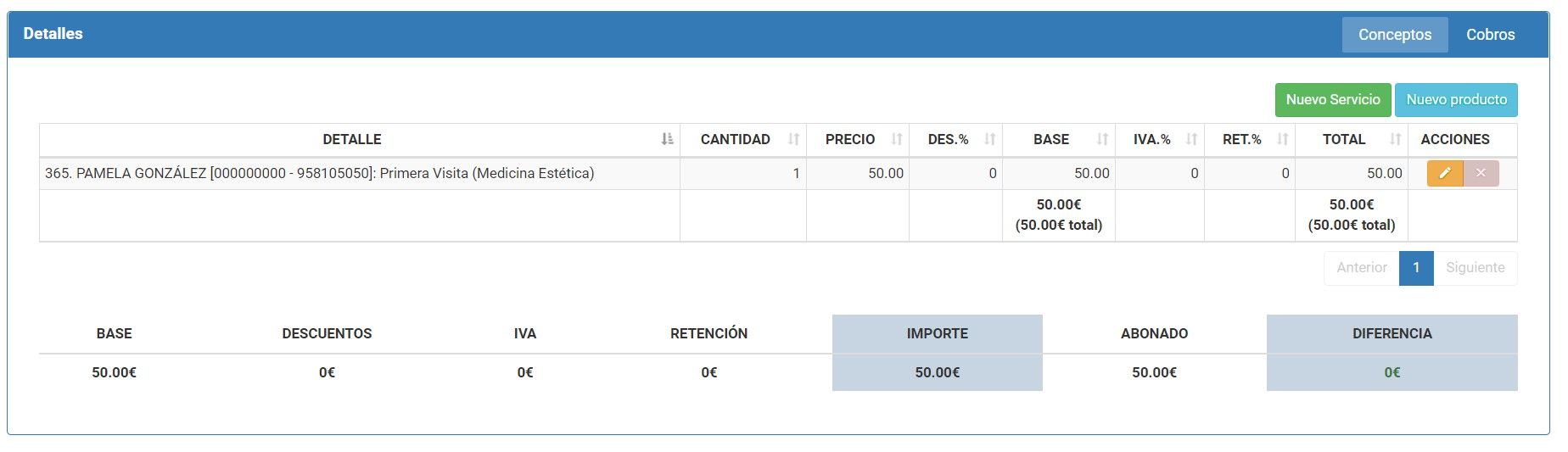Sort table by TOTAL column arrows
The image size is (1568, 452).
click(1395, 139)
